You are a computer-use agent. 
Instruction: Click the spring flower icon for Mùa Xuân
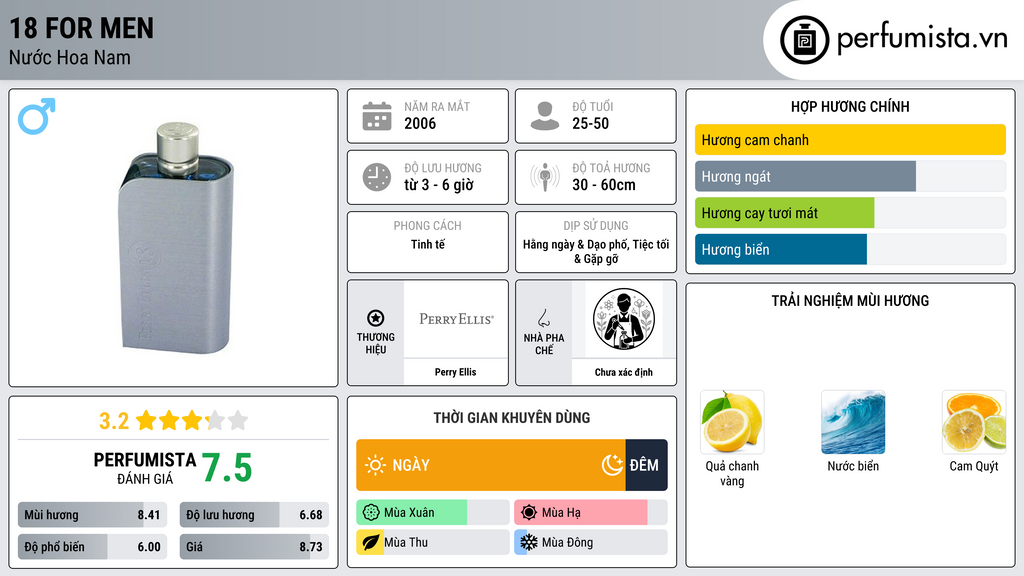pos(371,513)
